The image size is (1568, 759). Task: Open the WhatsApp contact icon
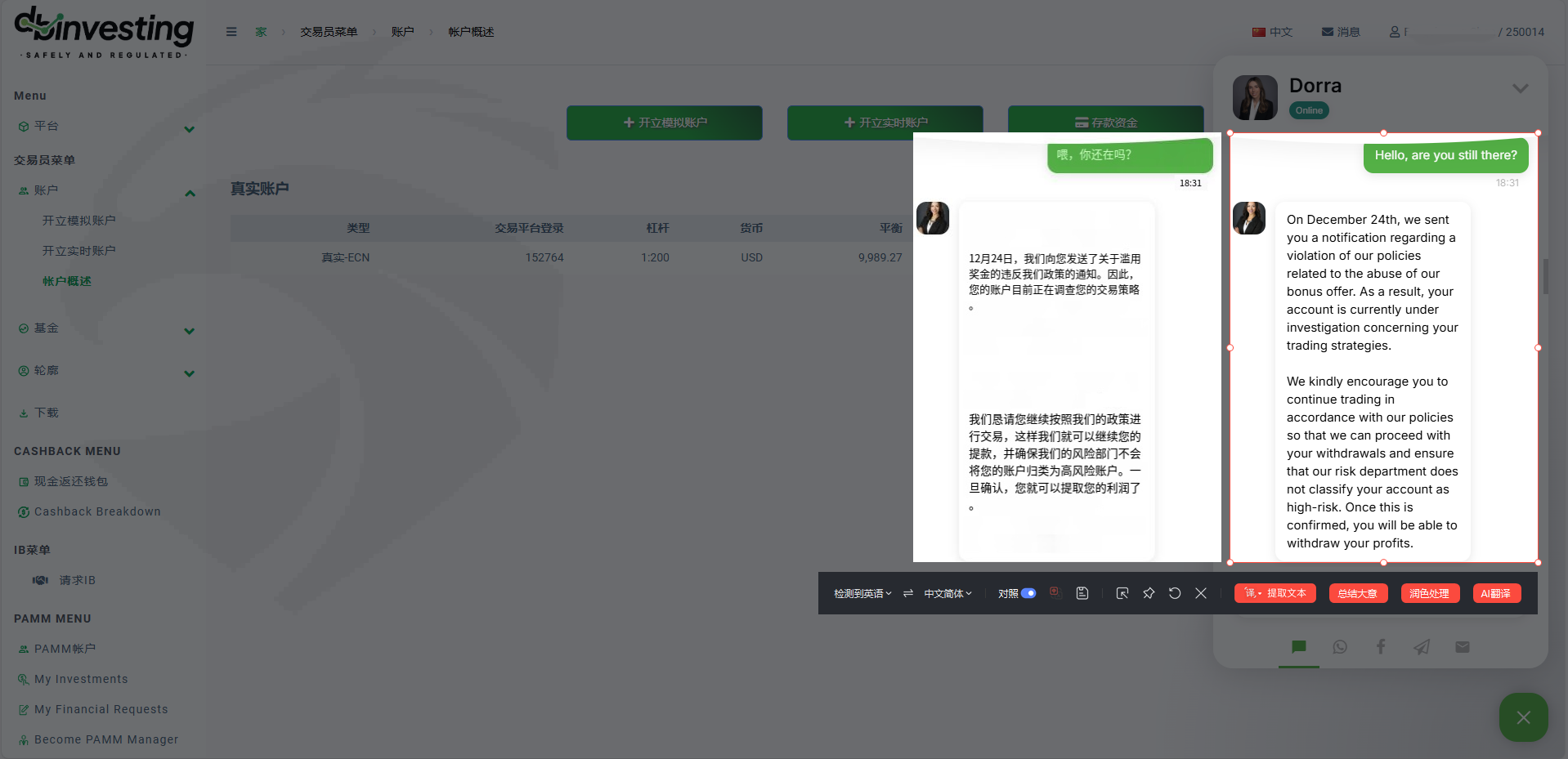pos(1340,647)
